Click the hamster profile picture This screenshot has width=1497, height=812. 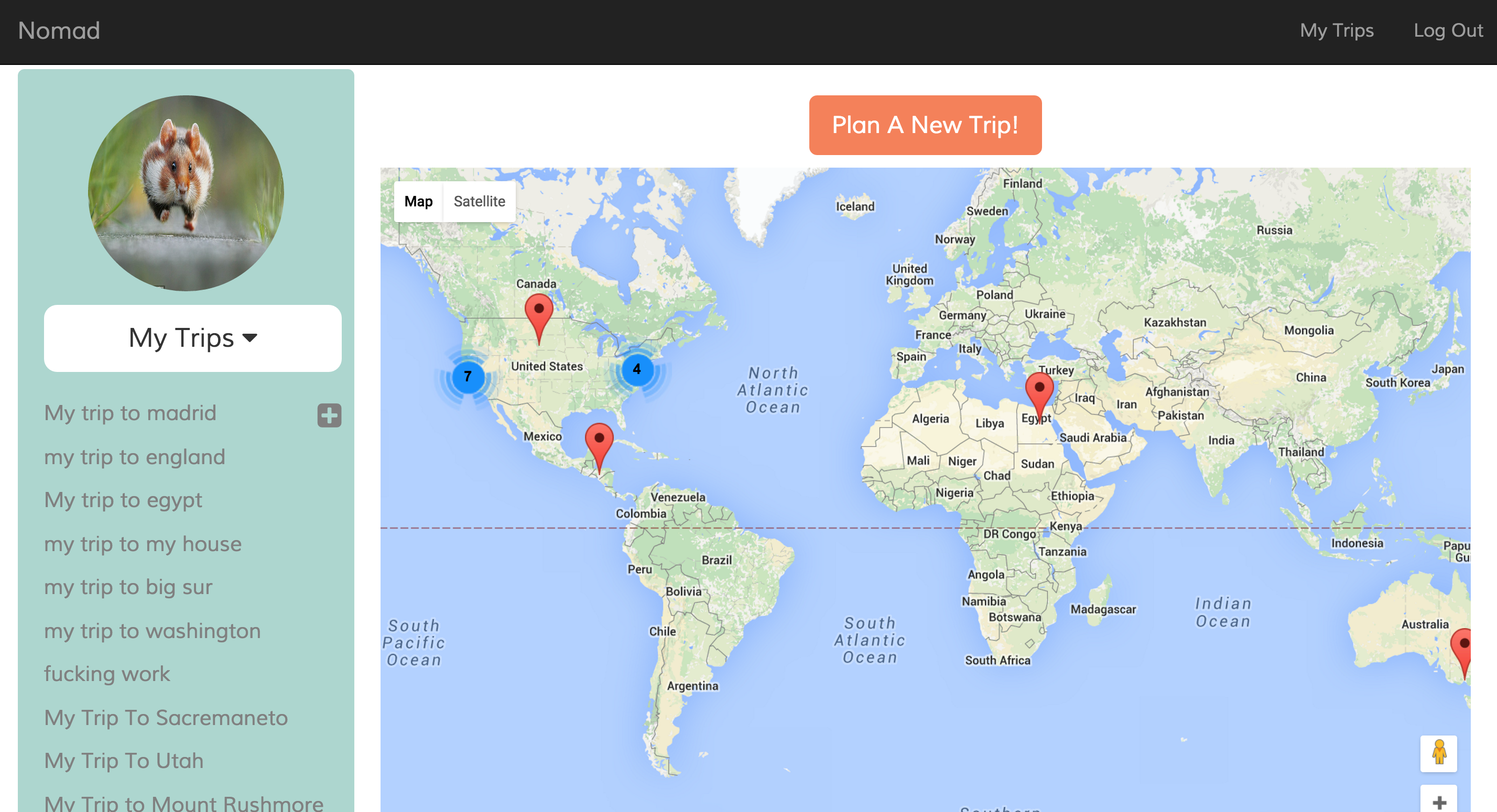tap(186, 193)
